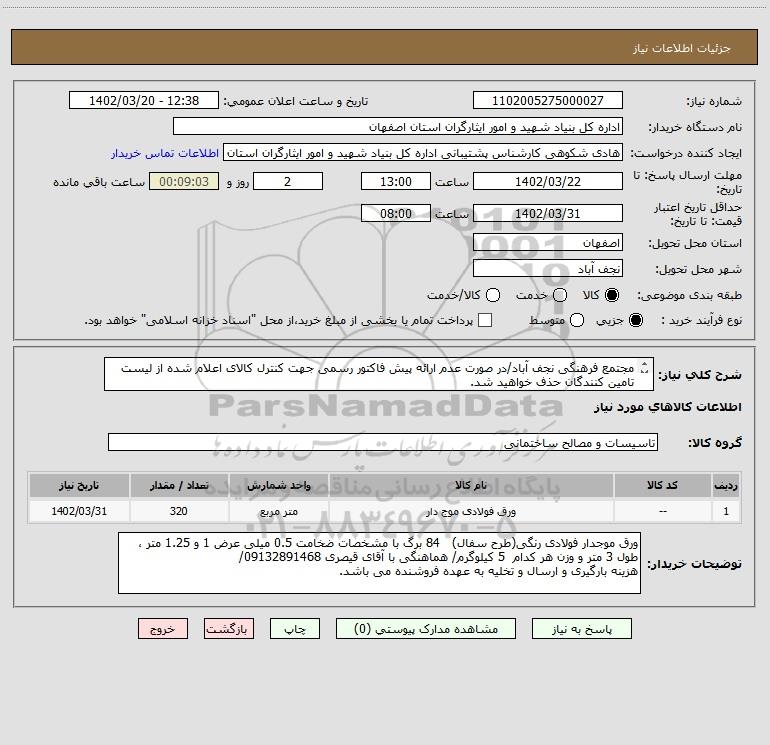
Task: Click the 'واحد شمارش' column header
Action: 278,486
